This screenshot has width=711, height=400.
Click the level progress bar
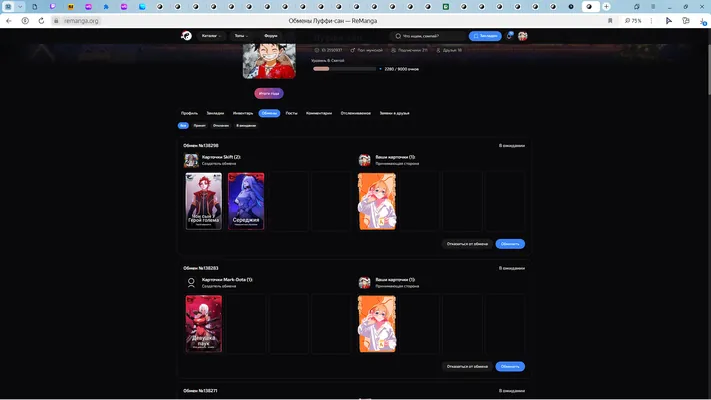344,69
